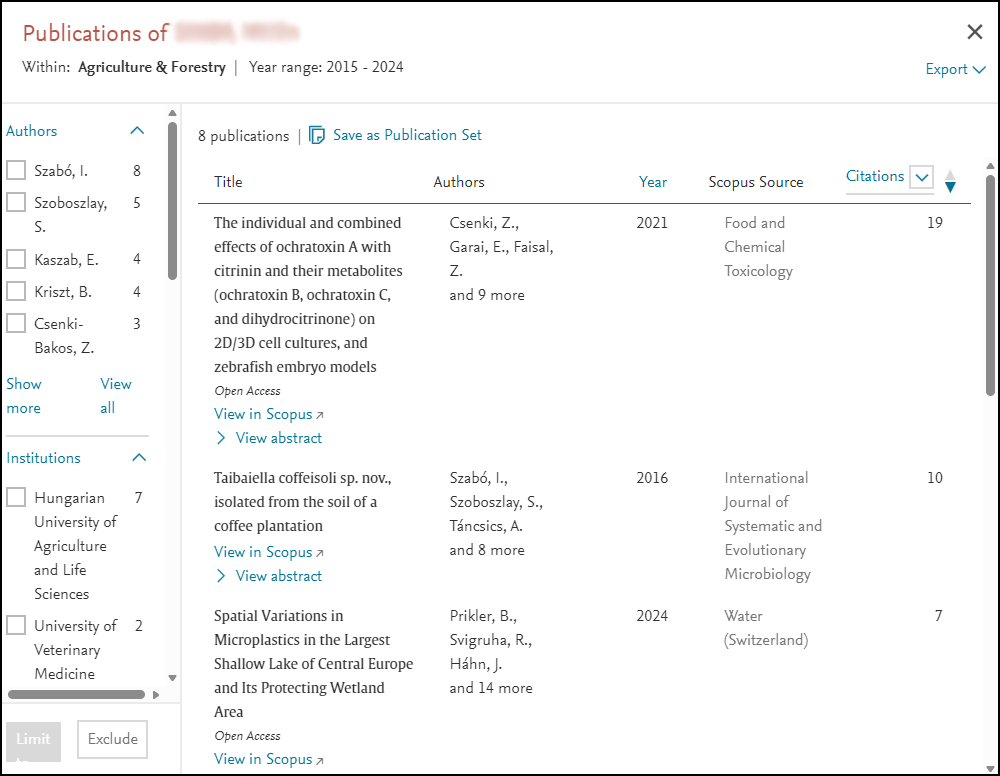
Task: Close the Publications dialog
Action: tap(974, 32)
